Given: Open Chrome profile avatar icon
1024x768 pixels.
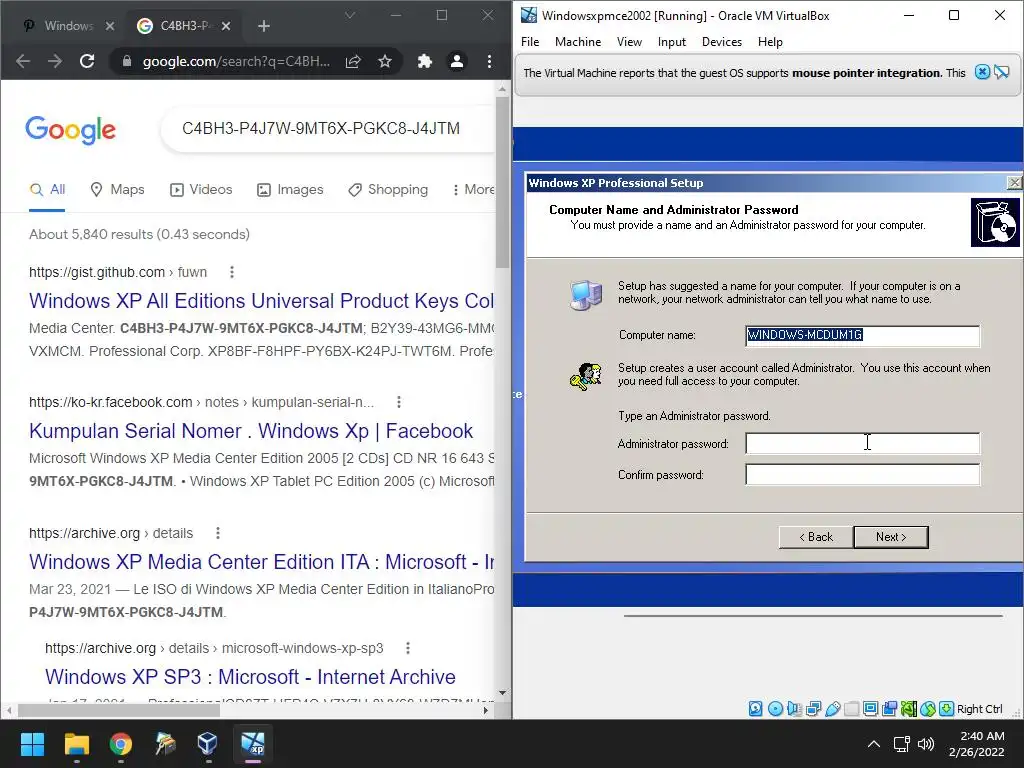Looking at the screenshot, I should click(457, 61).
